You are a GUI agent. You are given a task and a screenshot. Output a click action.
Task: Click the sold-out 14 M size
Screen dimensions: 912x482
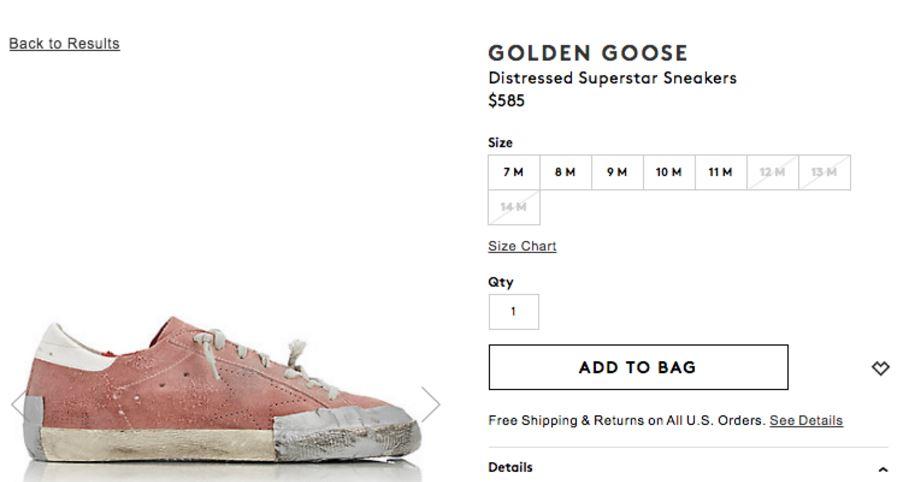(x=514, y=207)
